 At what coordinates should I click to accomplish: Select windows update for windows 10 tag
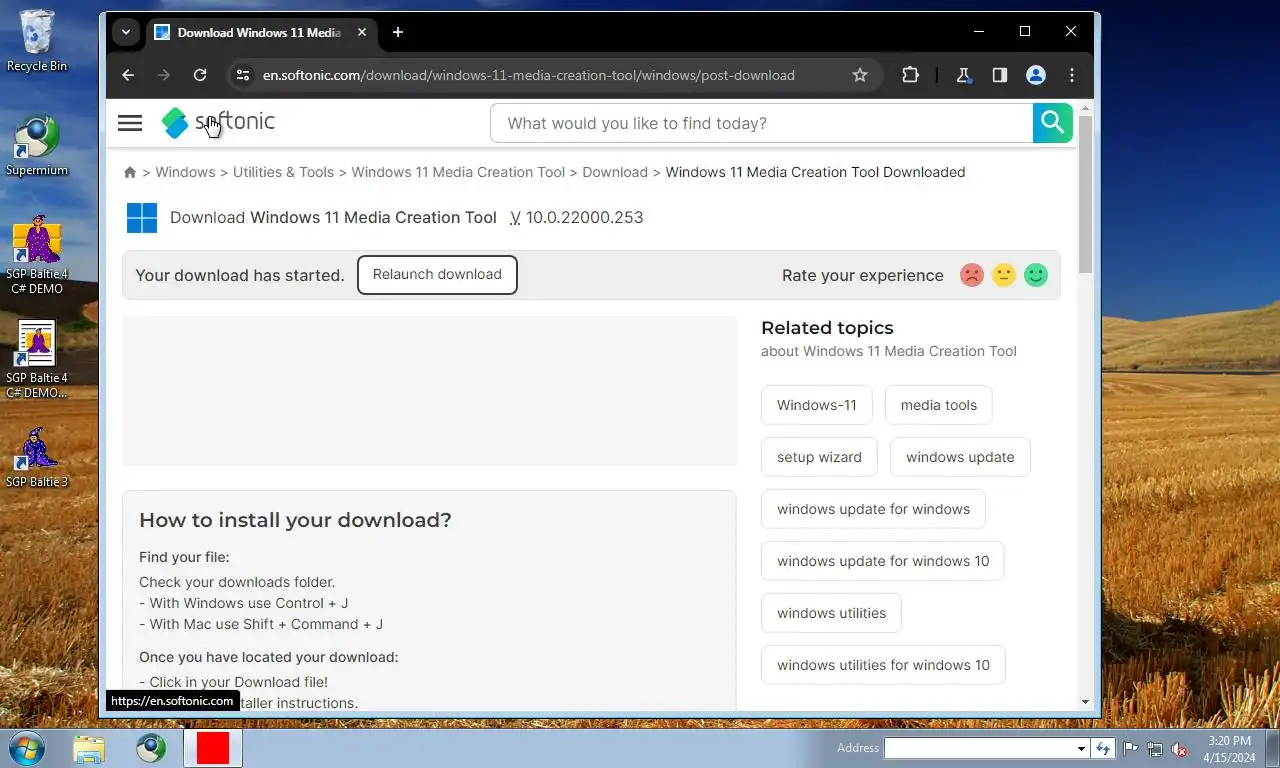(883, 561)
